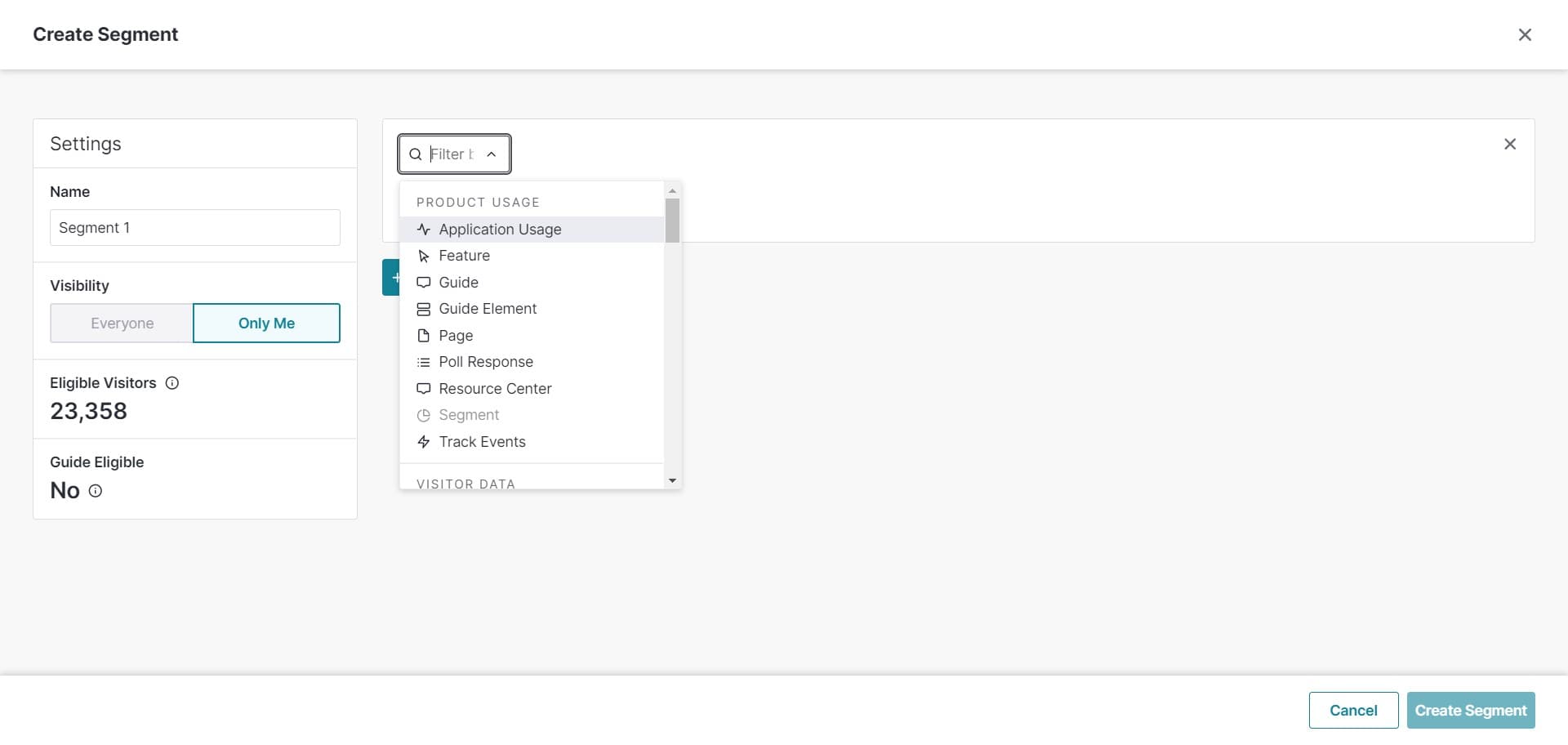Click the Create Segment button
Viewport: 1568px width, 745px height.
[x=1470, y=710]
